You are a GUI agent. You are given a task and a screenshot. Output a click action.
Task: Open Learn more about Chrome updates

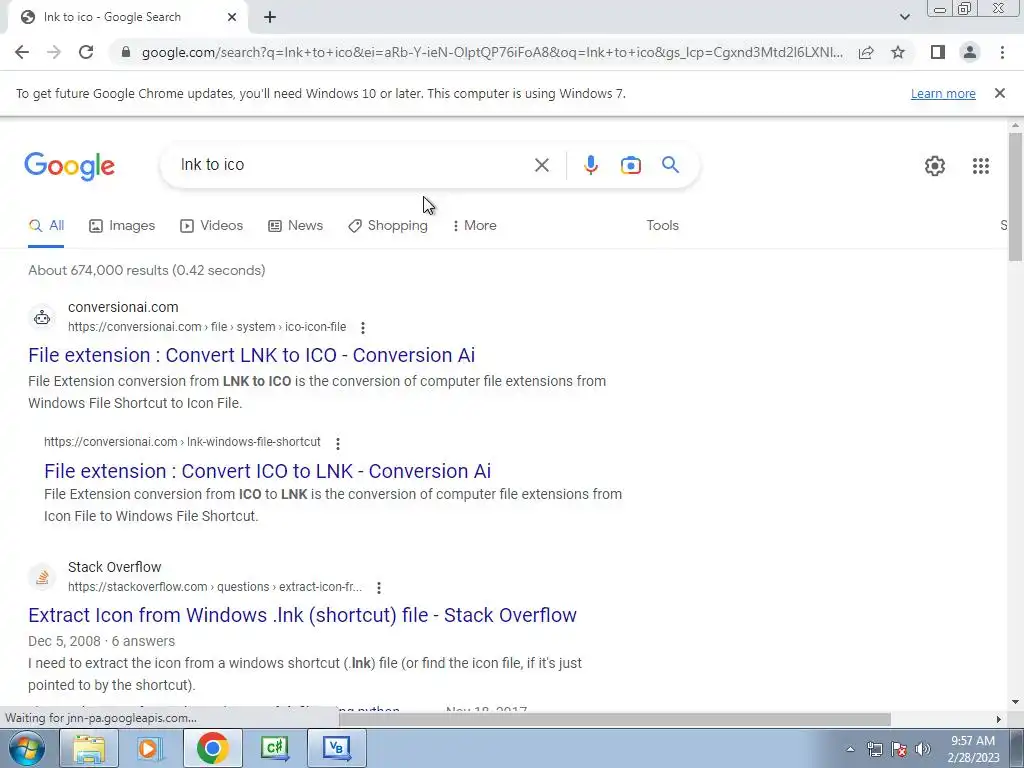coord(943,93)
